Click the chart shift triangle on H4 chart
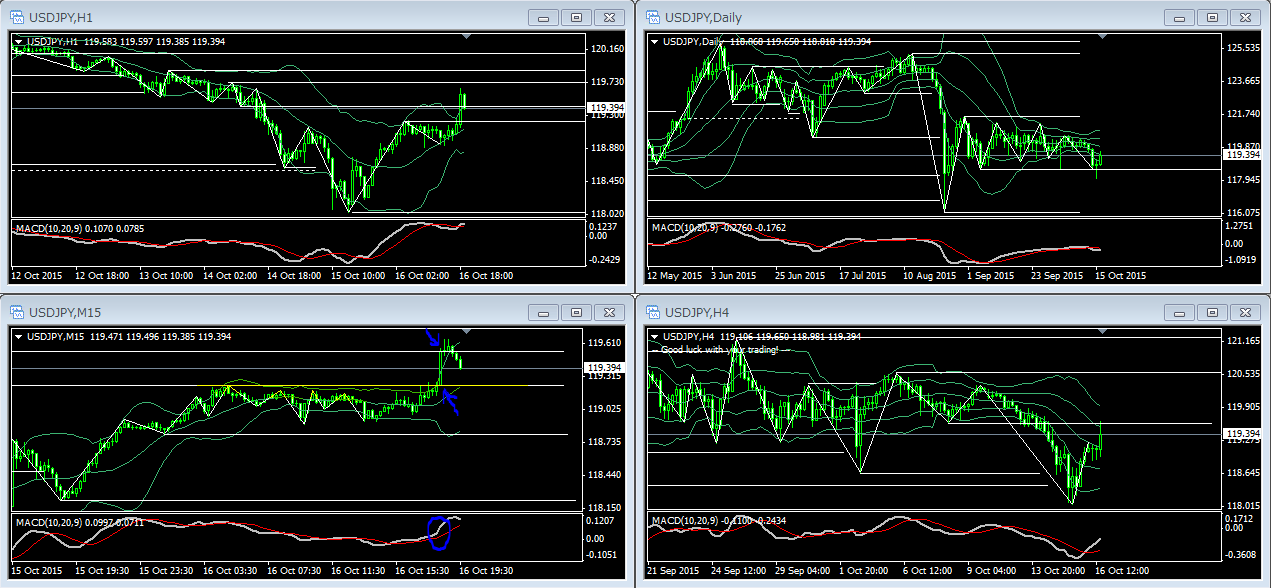This screenshot has height=588, width=1271. [1103, 331]
